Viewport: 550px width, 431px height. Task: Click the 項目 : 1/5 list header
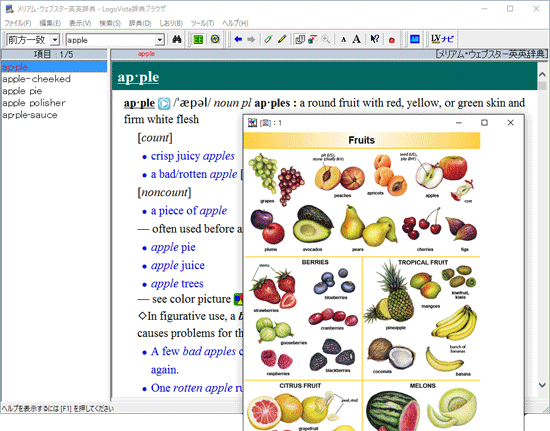pos(54,54)
